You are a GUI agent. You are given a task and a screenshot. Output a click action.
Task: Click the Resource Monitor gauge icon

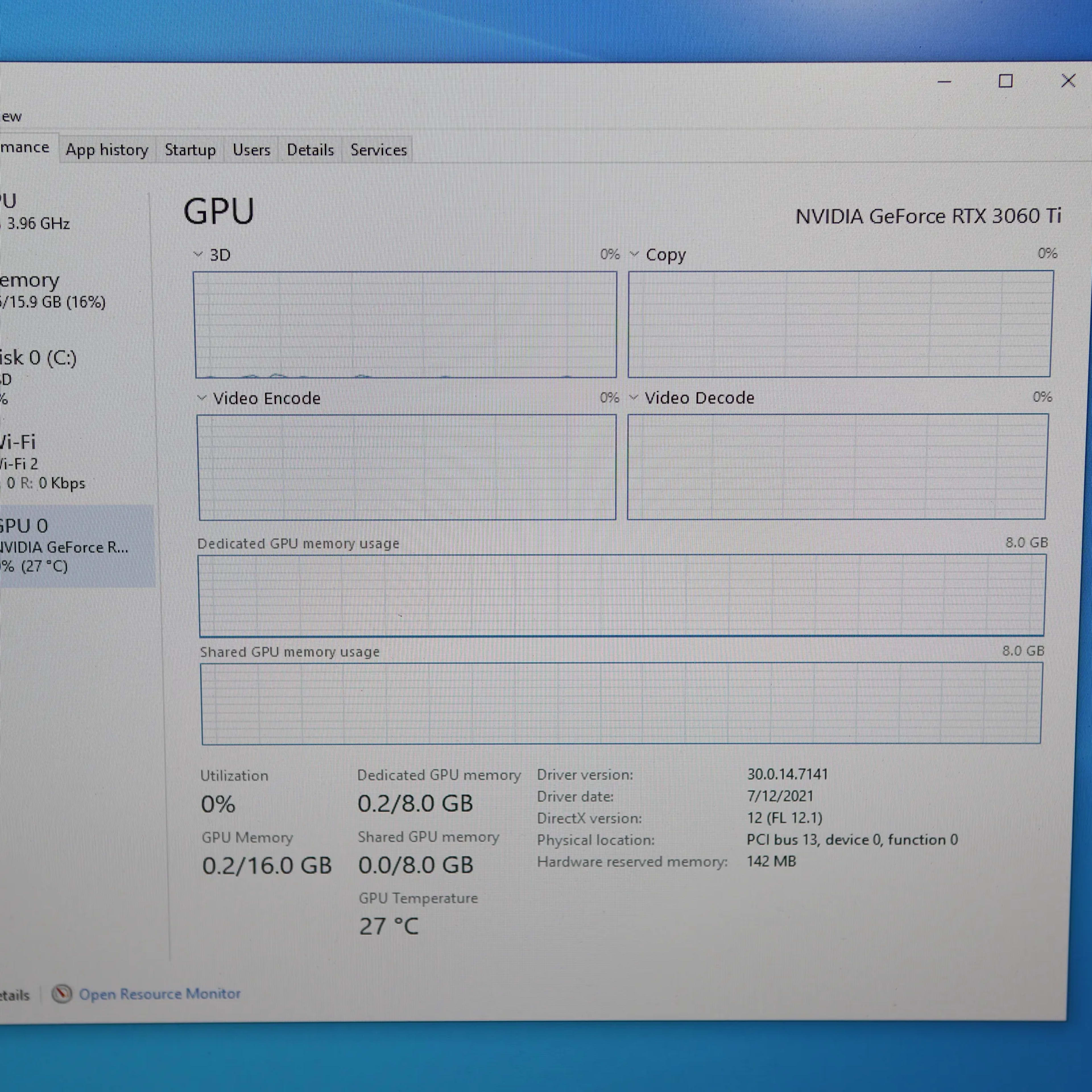62,994
